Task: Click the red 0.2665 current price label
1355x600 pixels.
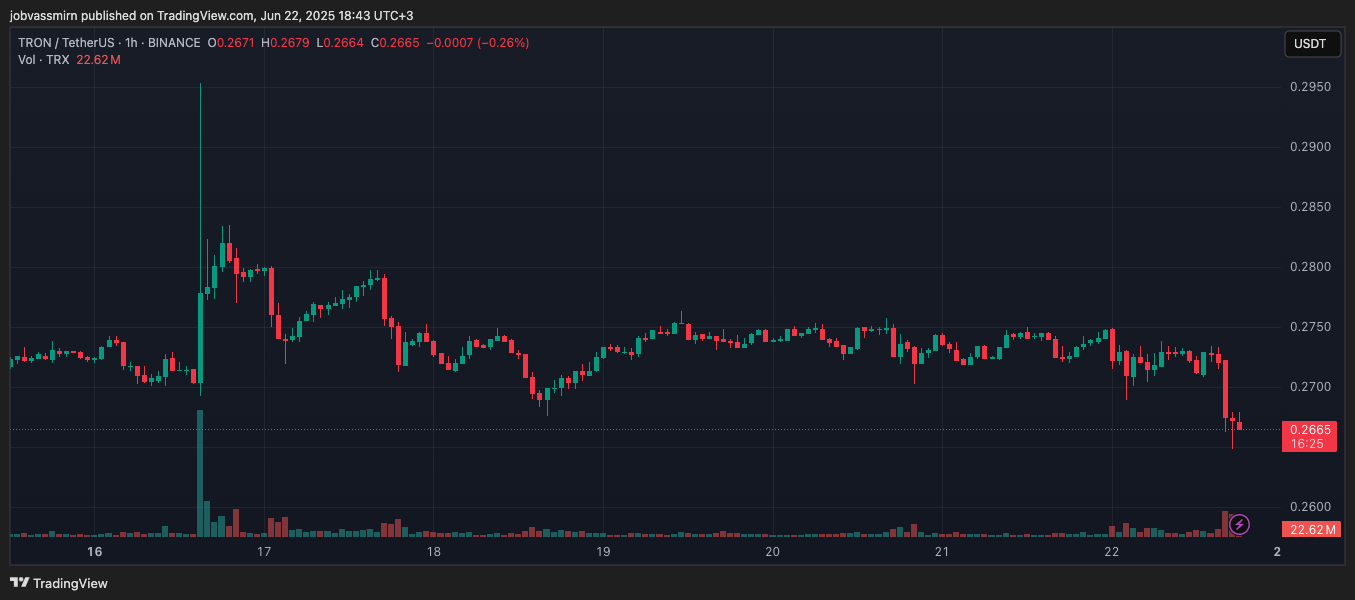Action: coord(1309,429)
